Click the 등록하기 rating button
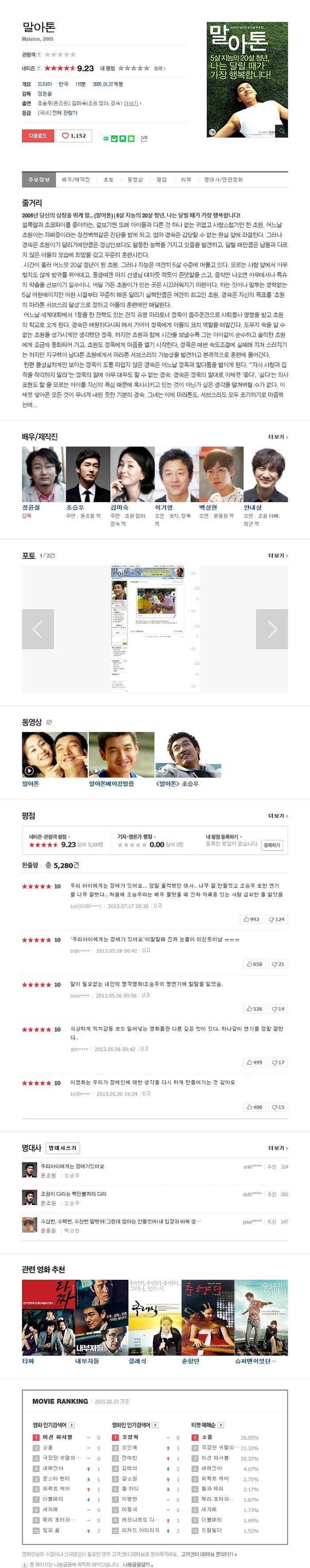Viewport: 310px width, 1568px height. pyautogui.click(x=271, y=845)
